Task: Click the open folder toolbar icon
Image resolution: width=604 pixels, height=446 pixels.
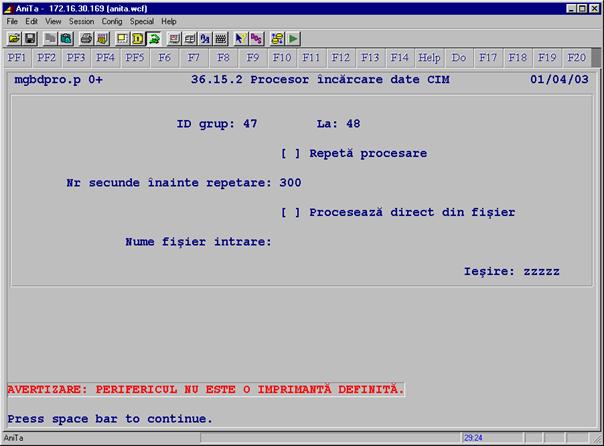Action: tap(14, 38)
